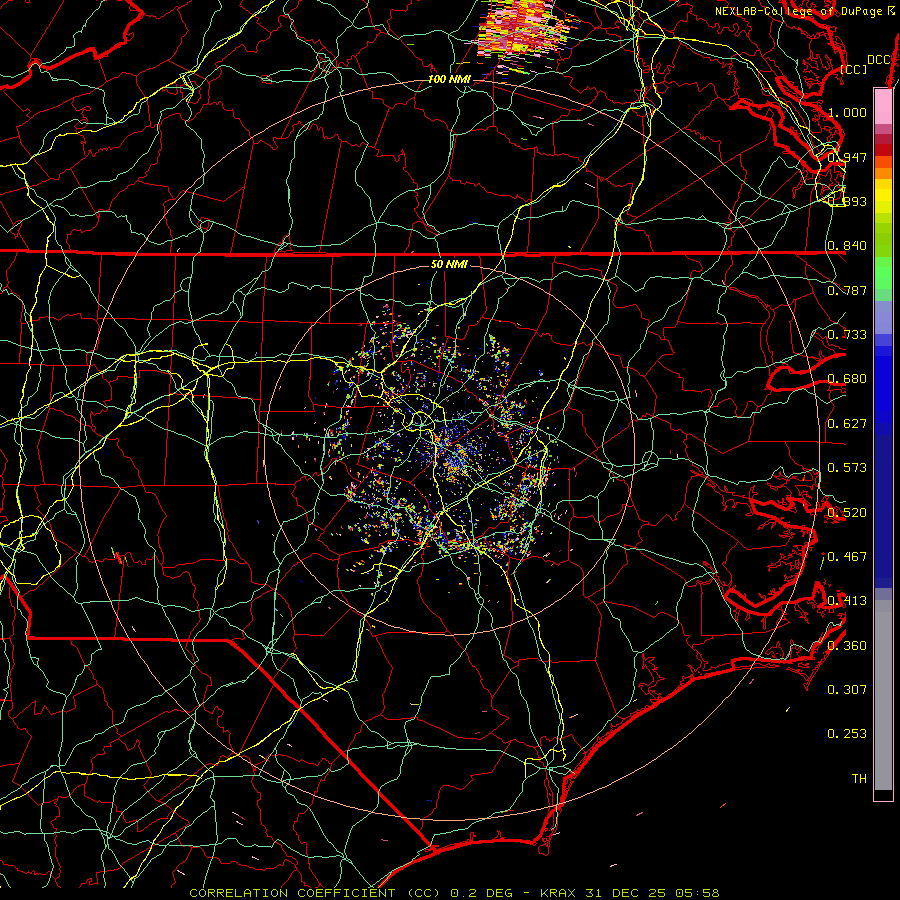The image size is (900, 900).
Task: Select the pink segment of the color bar
Action: (883, 106)
